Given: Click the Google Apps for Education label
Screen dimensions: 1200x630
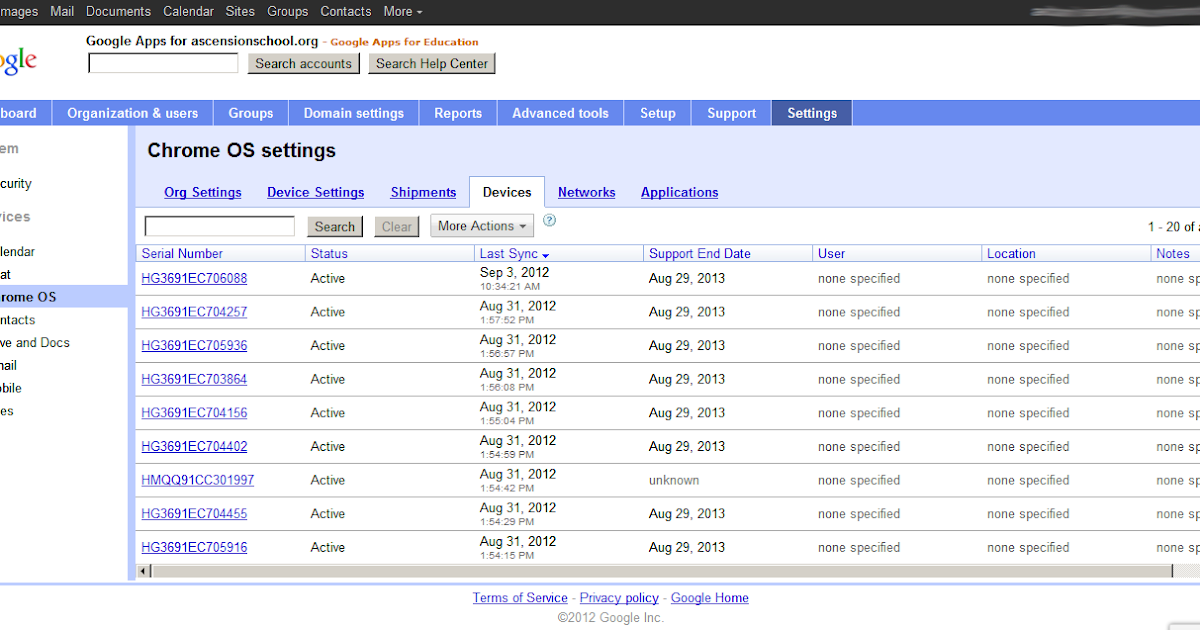Looking at the screenshot, I should pos(404,42).
